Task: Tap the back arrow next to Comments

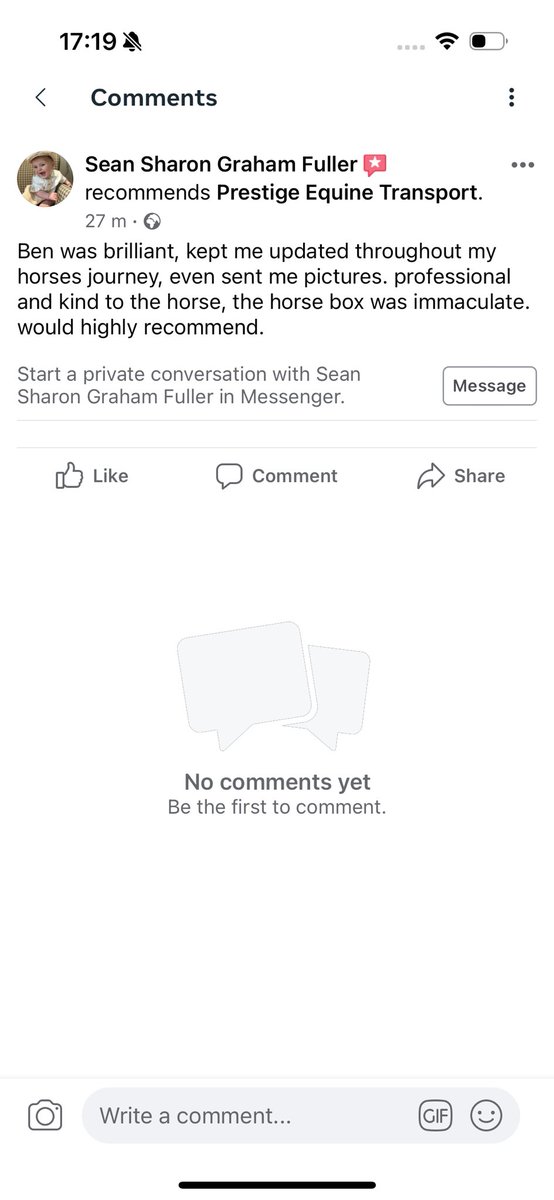Action: (41, 97)
